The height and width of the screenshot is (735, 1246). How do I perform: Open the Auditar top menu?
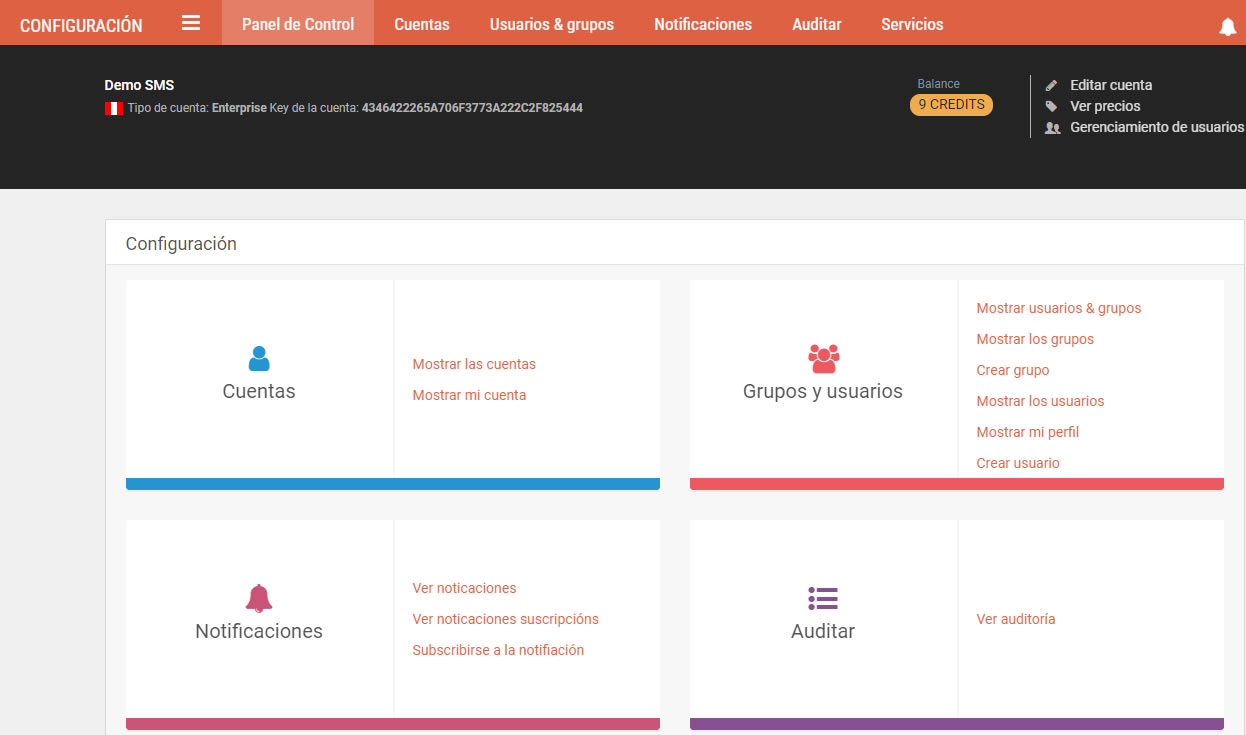pyautogui.click(x=816, y=24)
